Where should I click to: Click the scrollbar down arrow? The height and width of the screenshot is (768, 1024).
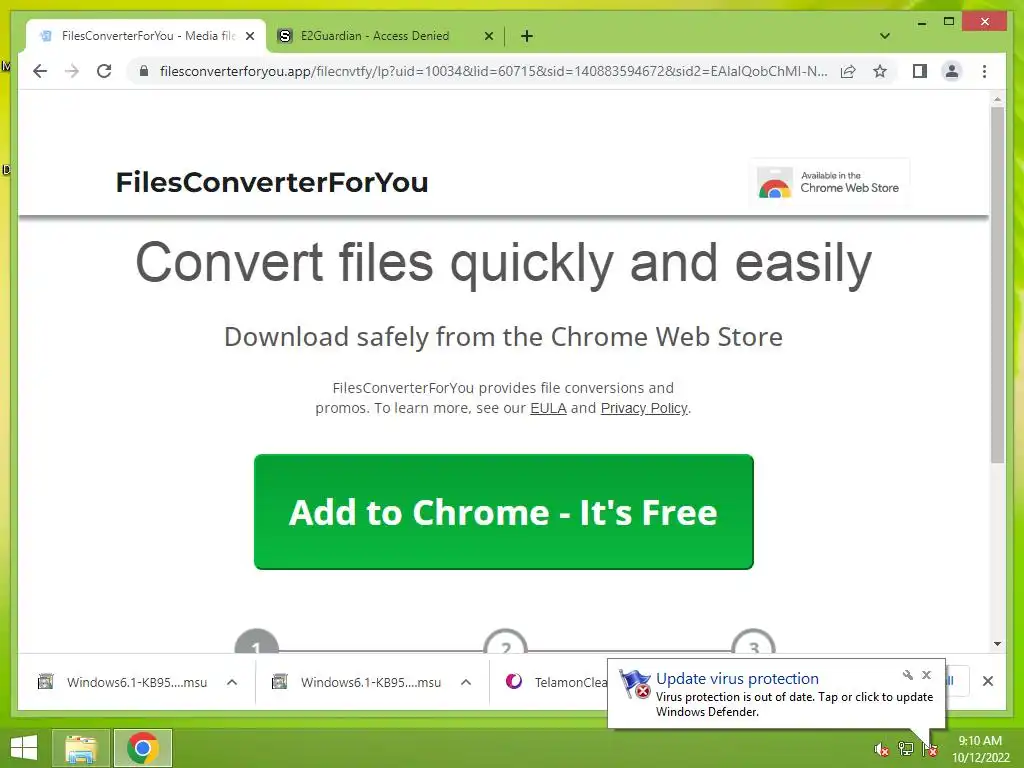(997, 644)
